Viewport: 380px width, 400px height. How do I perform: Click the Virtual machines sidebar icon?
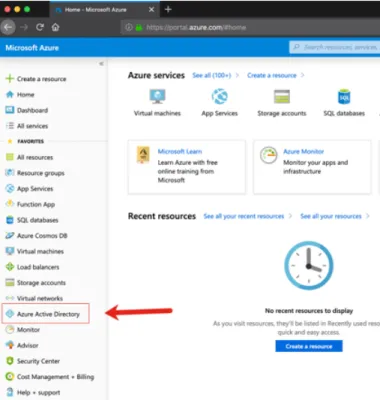point(10,251)
